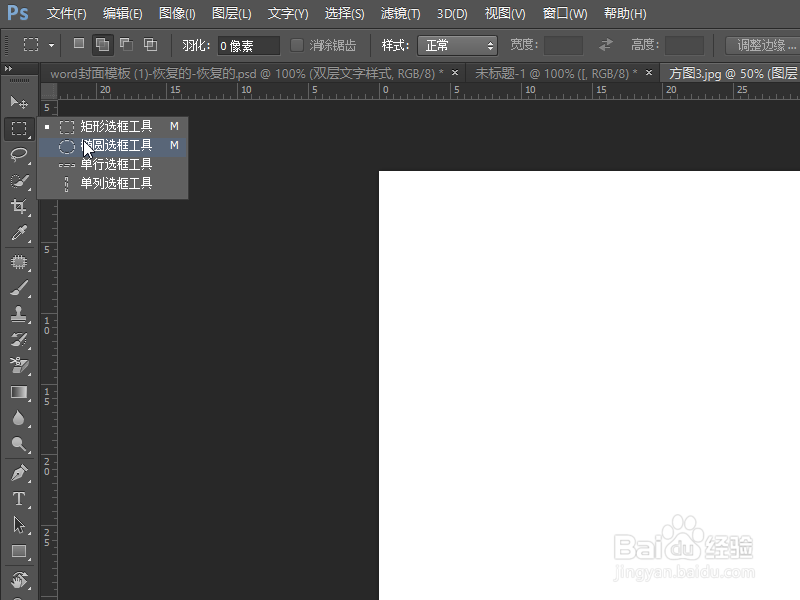
Task: Click the Photoshop Ps logo
Action: tap(18, 13)
